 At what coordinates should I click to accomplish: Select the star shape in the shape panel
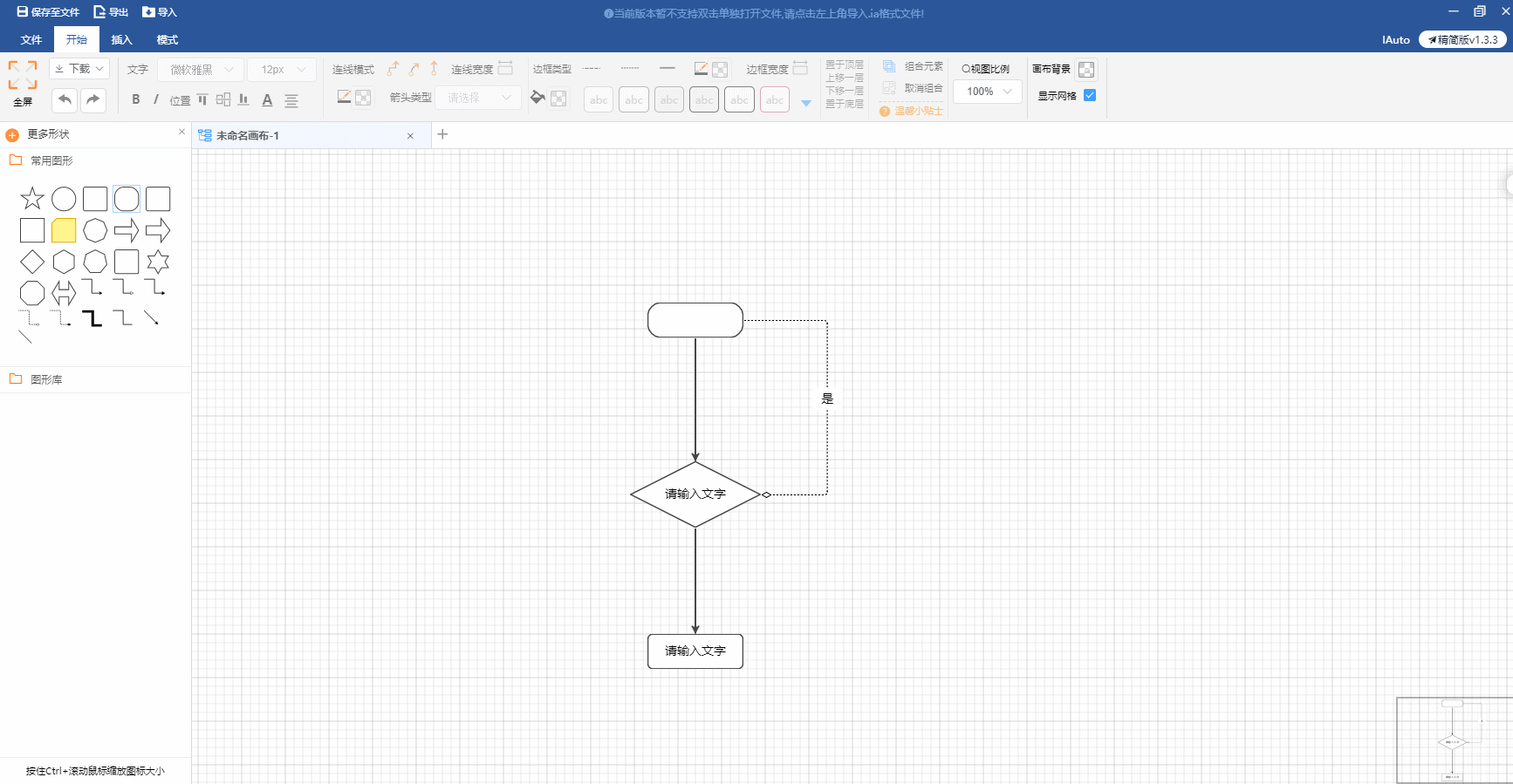click(32, 199)
